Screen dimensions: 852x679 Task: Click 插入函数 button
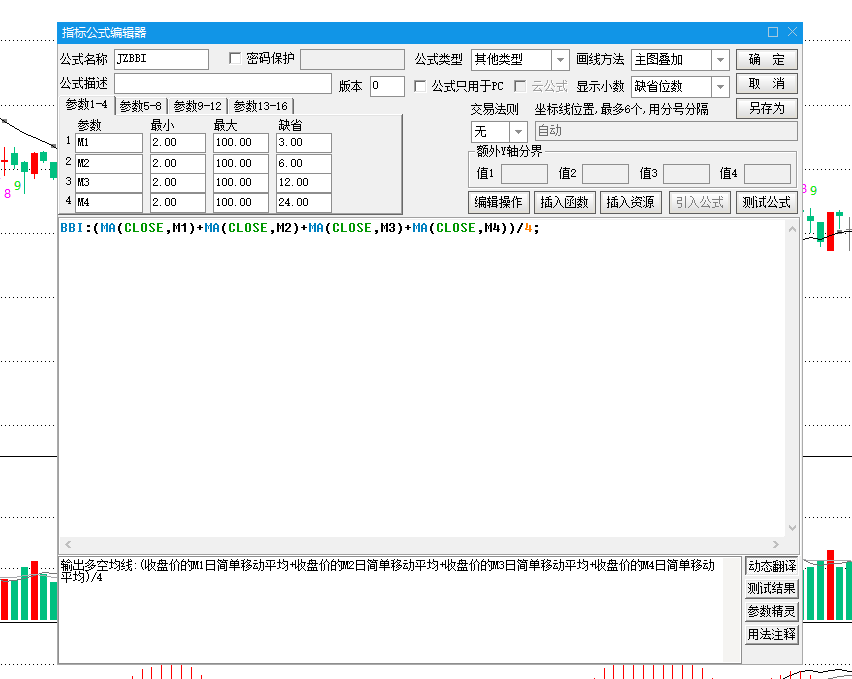pyautogui.click(x=565, y=202)
